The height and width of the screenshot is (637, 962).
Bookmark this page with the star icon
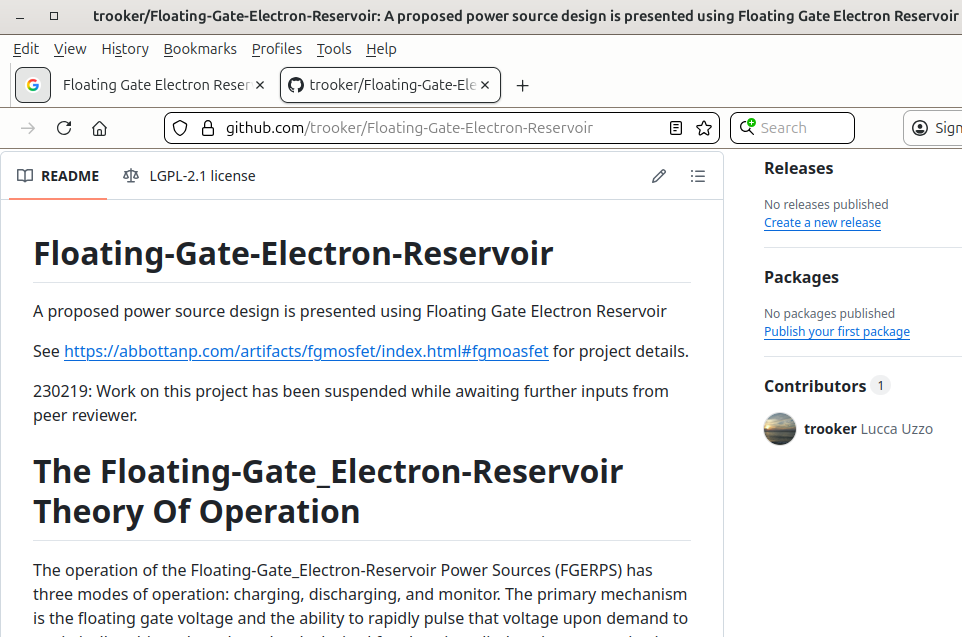(x=704, y=128)
